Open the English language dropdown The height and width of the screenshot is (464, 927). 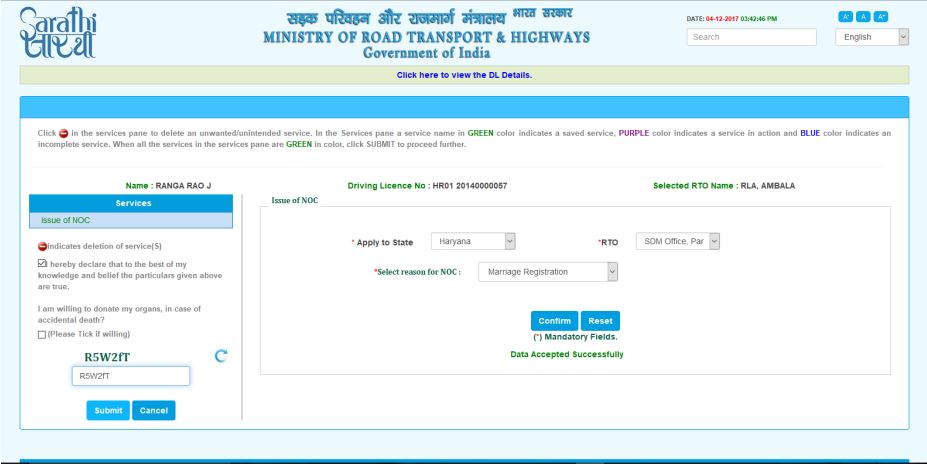[x=871, y=37]
